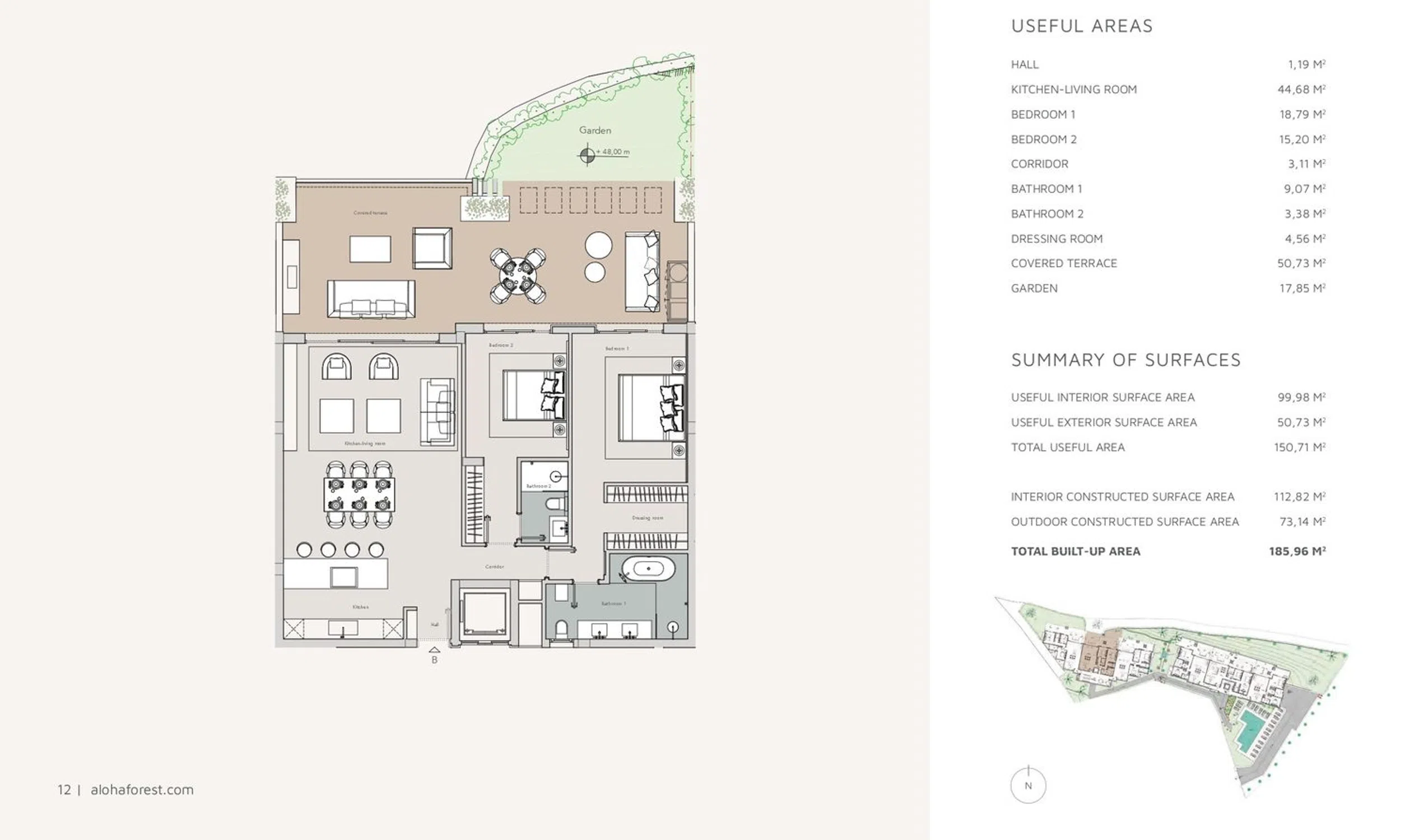This screenshot has width=1410, height=840.
Task: Click the round terrace dining table
Action: 518,276
